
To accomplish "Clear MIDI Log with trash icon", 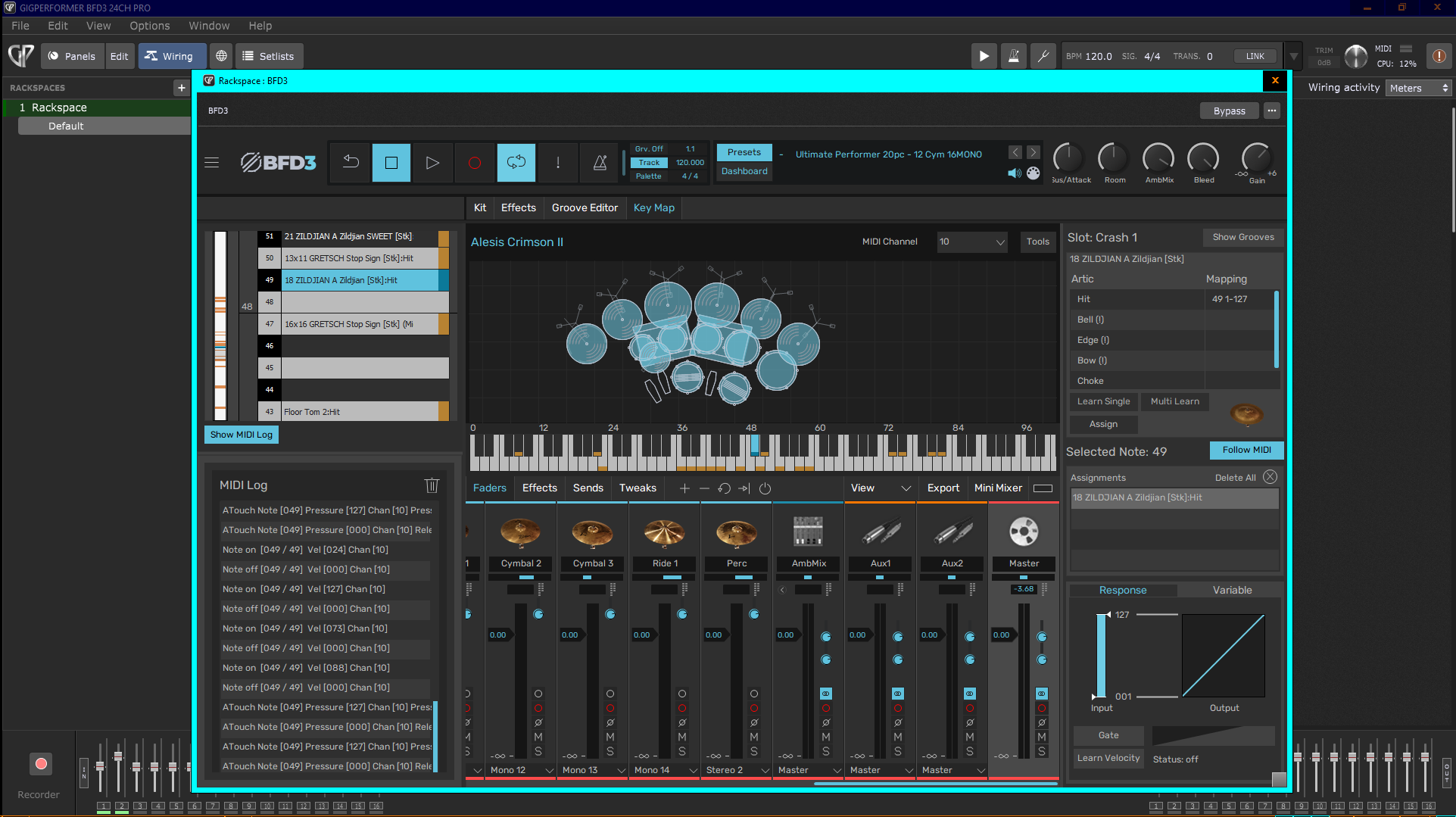I will pyautogui.click(x=432, y=485).
